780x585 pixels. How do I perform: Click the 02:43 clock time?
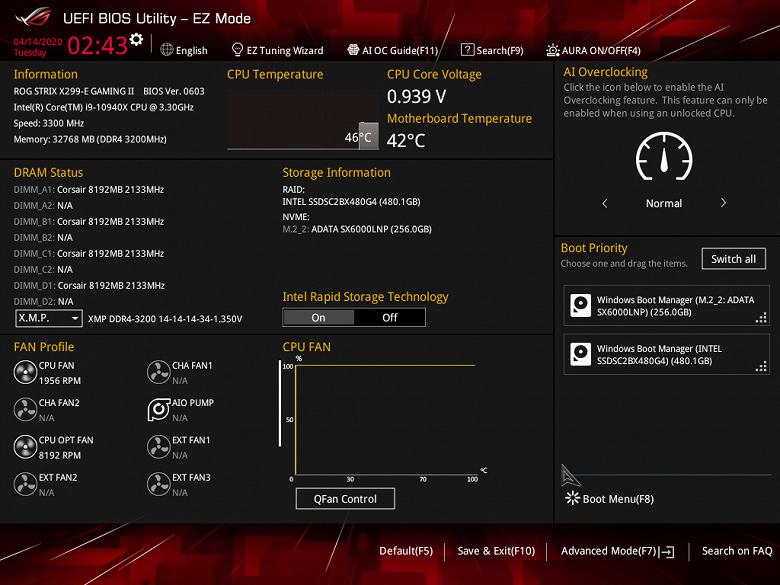tap(98, 45)
